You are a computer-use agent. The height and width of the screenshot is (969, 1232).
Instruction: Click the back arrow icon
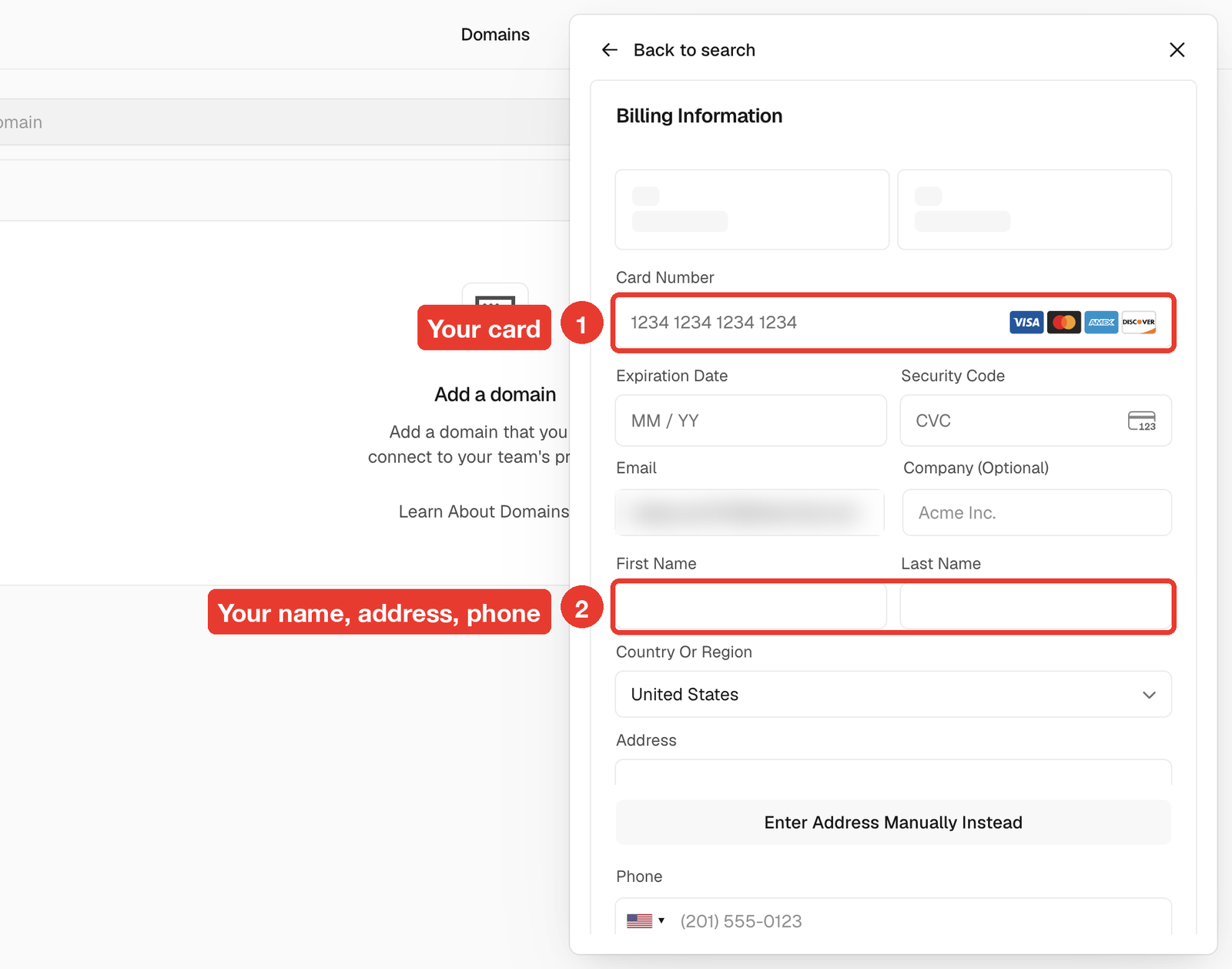pyautogui.click(x=609, y=50)
